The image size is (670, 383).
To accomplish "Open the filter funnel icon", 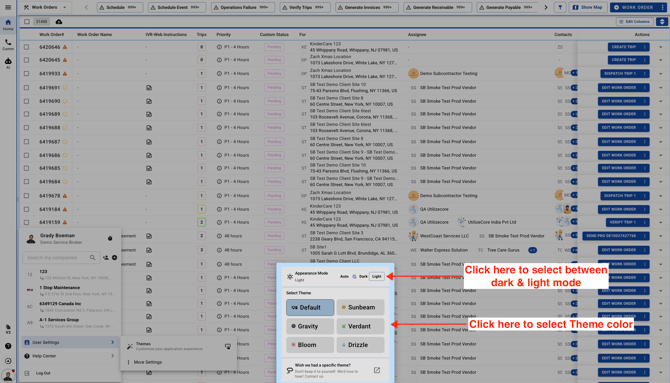I will point(560,7).
